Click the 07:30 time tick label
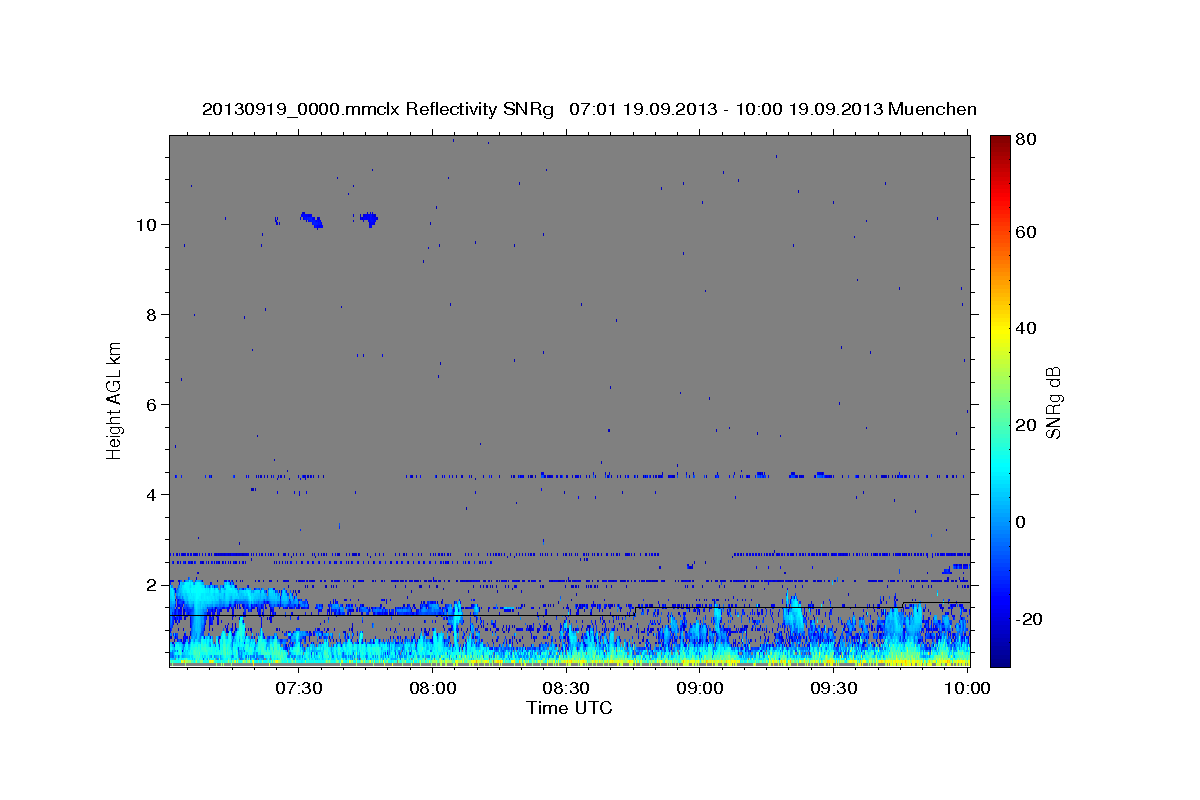The width and height of the screenshot is (1200, 800). click(x=299, y=688)
